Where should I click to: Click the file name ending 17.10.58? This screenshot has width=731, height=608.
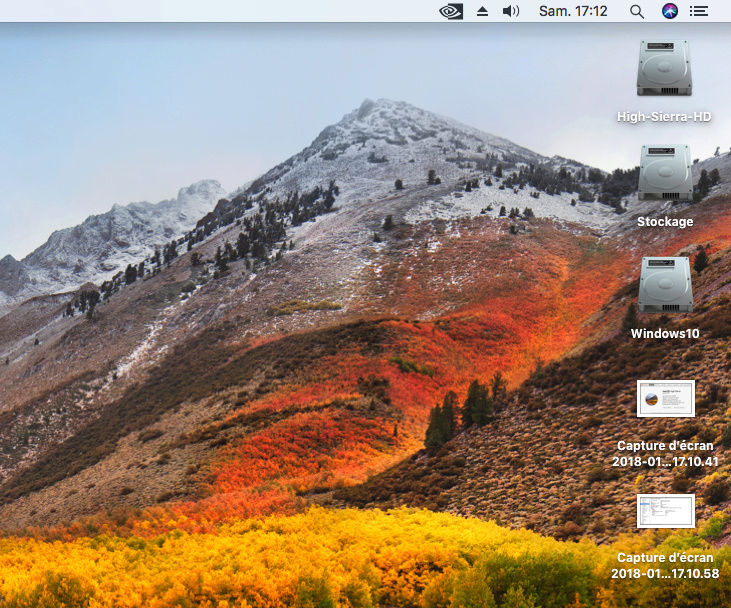[665, 566]
